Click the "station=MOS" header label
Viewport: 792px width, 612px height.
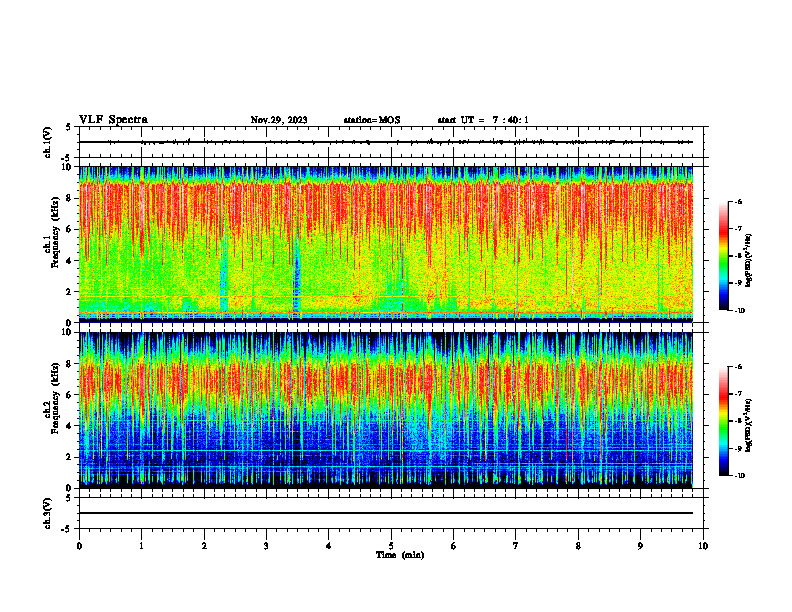372,120
